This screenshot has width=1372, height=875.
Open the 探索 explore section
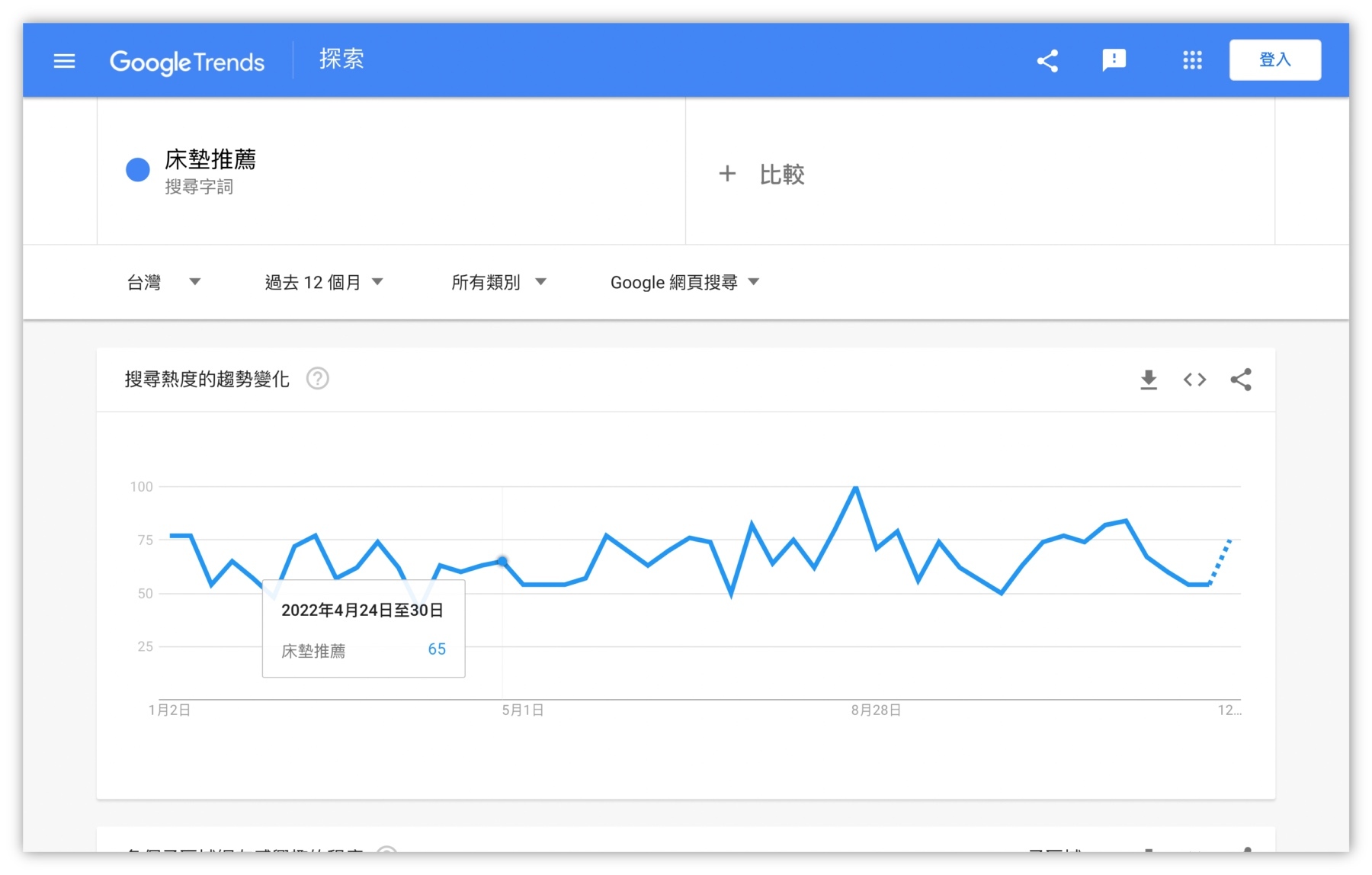click(341, 59)
